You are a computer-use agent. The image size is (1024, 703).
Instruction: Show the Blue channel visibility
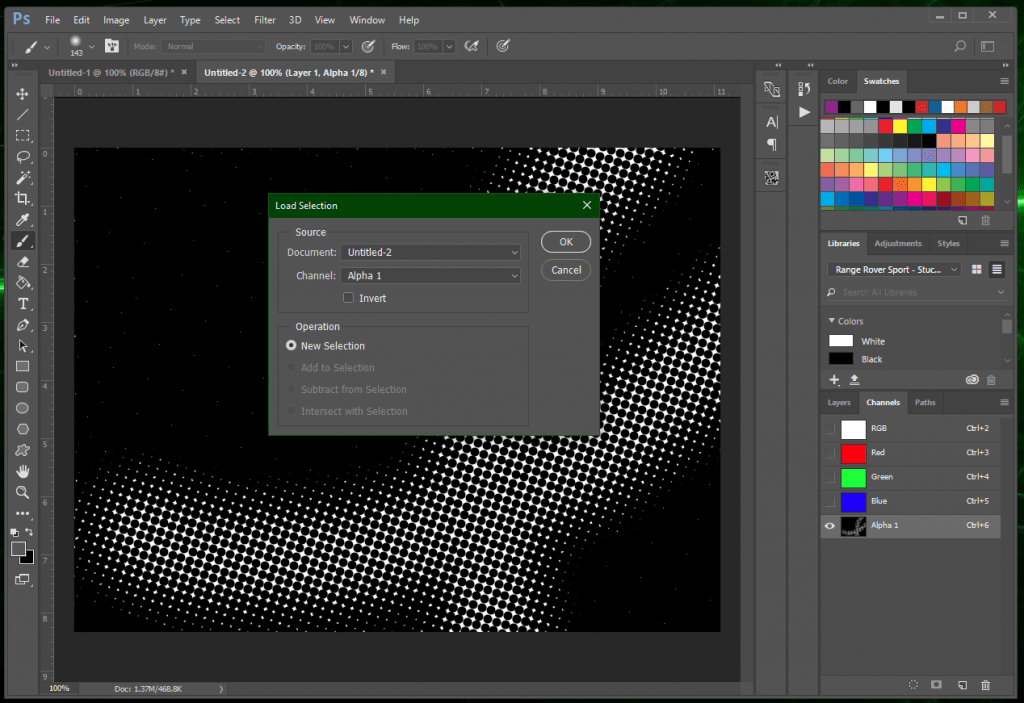[x=829, y=501]
